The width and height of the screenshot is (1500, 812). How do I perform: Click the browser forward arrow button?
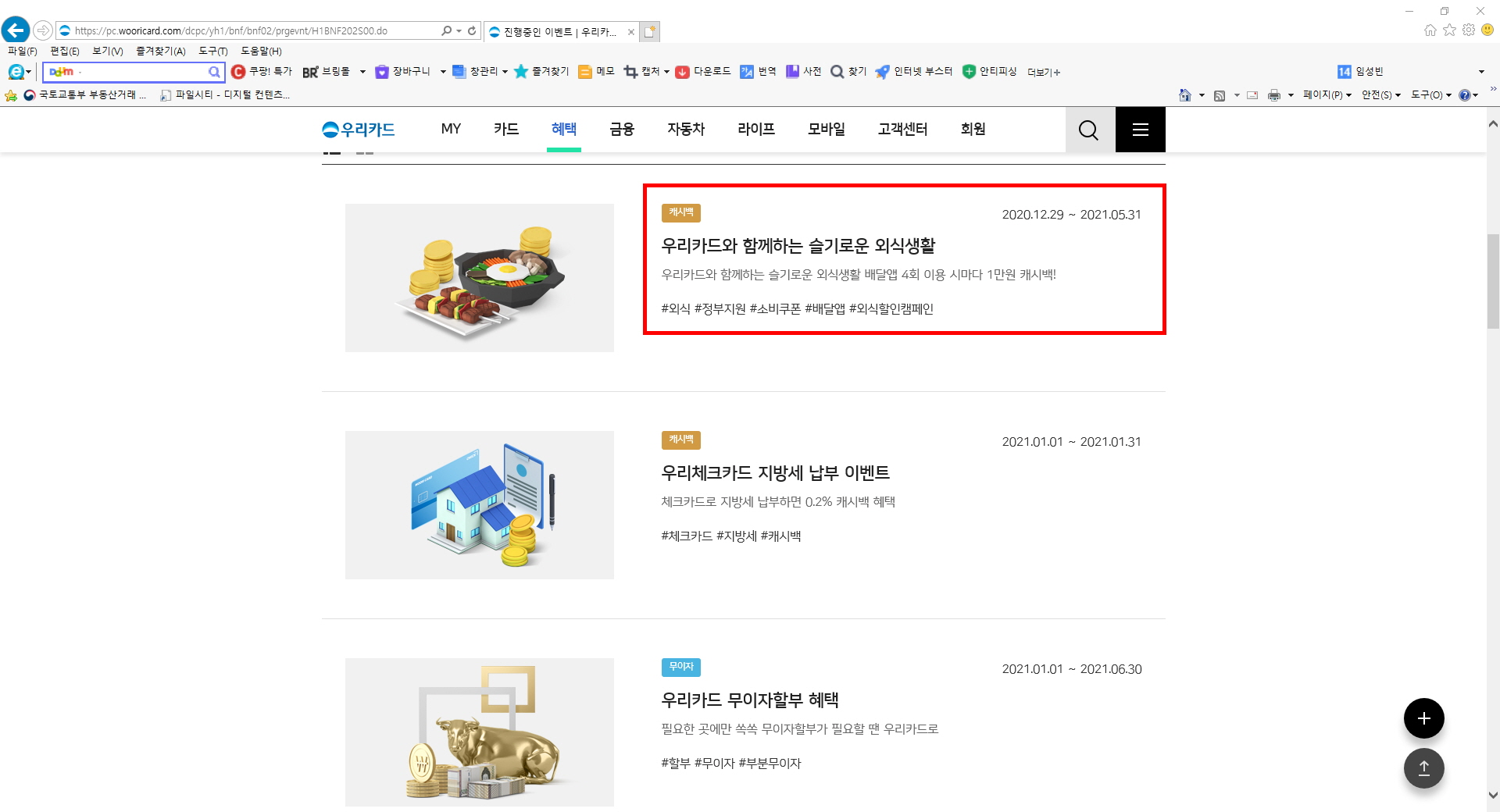(43, 30)
